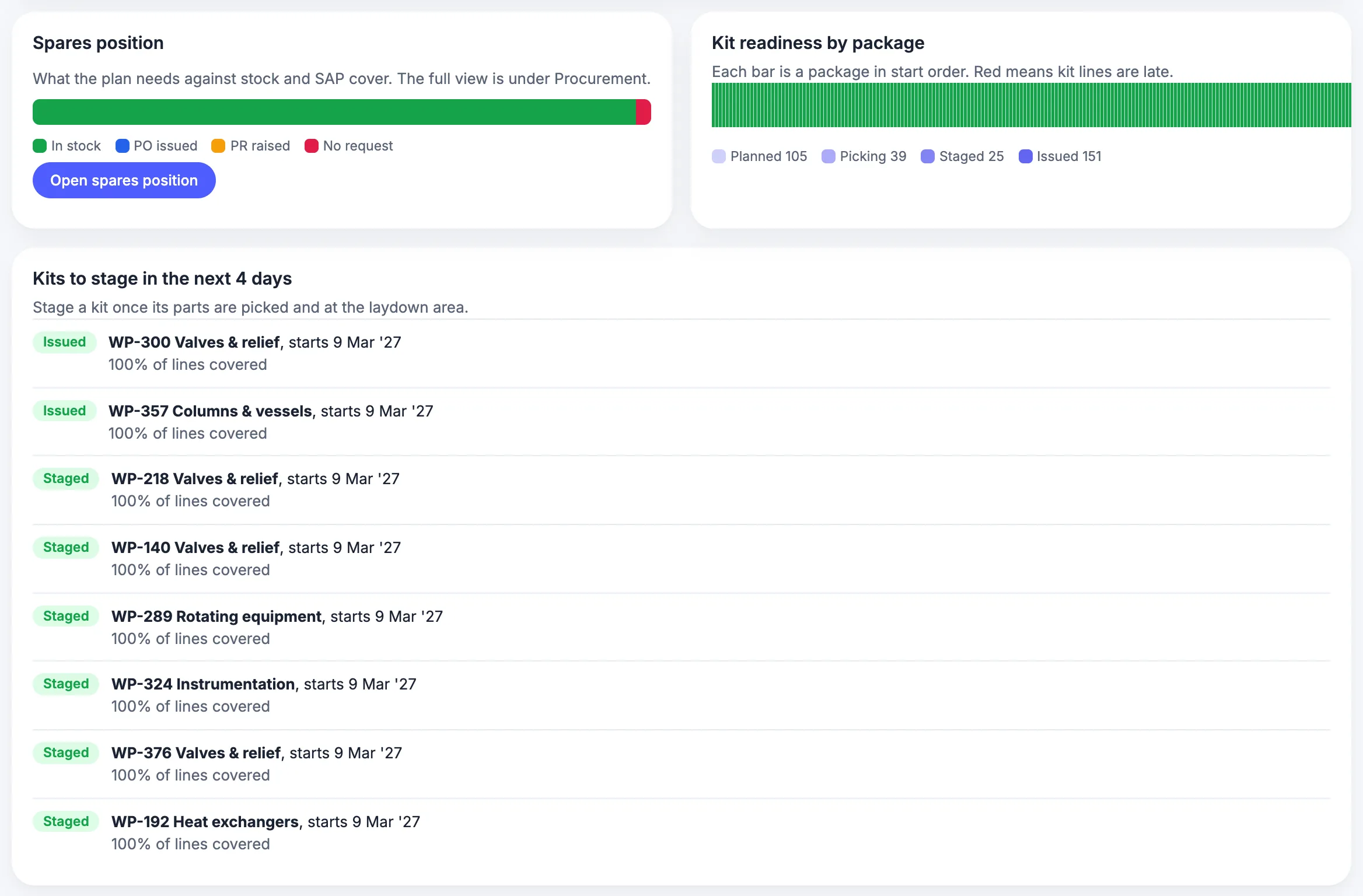This screenshot has height=896, width=1363.
Task: Click the Picking 39 legend swatch
Action: (x=829, y=156)
